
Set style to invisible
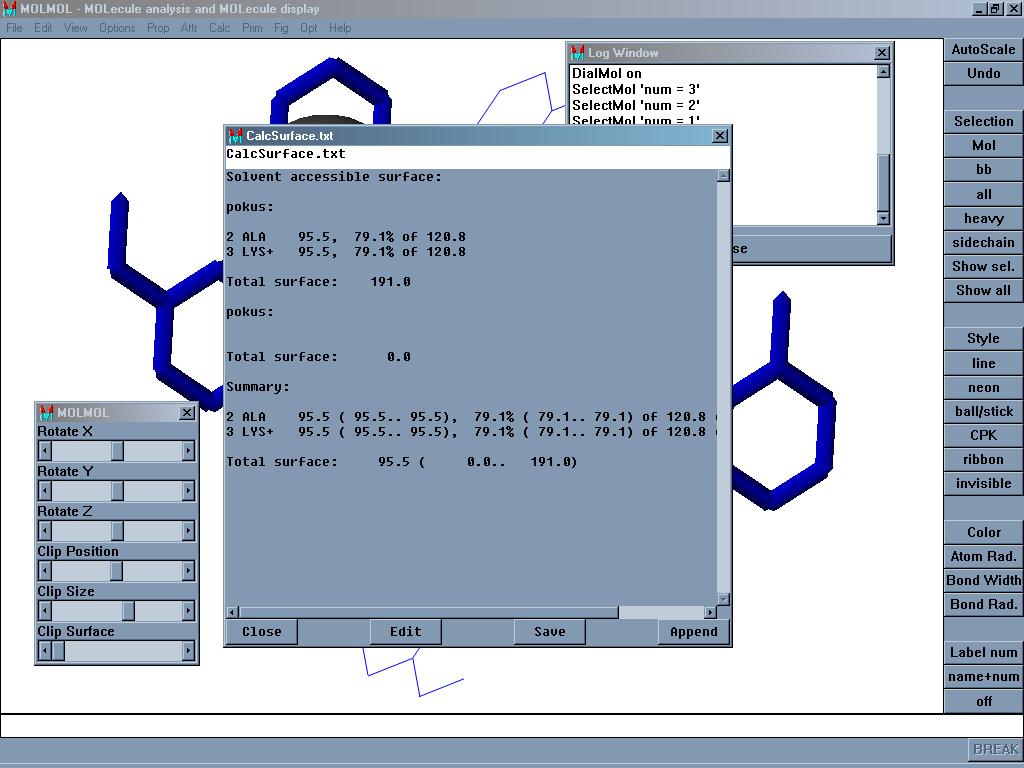click(x=983, y=483)
